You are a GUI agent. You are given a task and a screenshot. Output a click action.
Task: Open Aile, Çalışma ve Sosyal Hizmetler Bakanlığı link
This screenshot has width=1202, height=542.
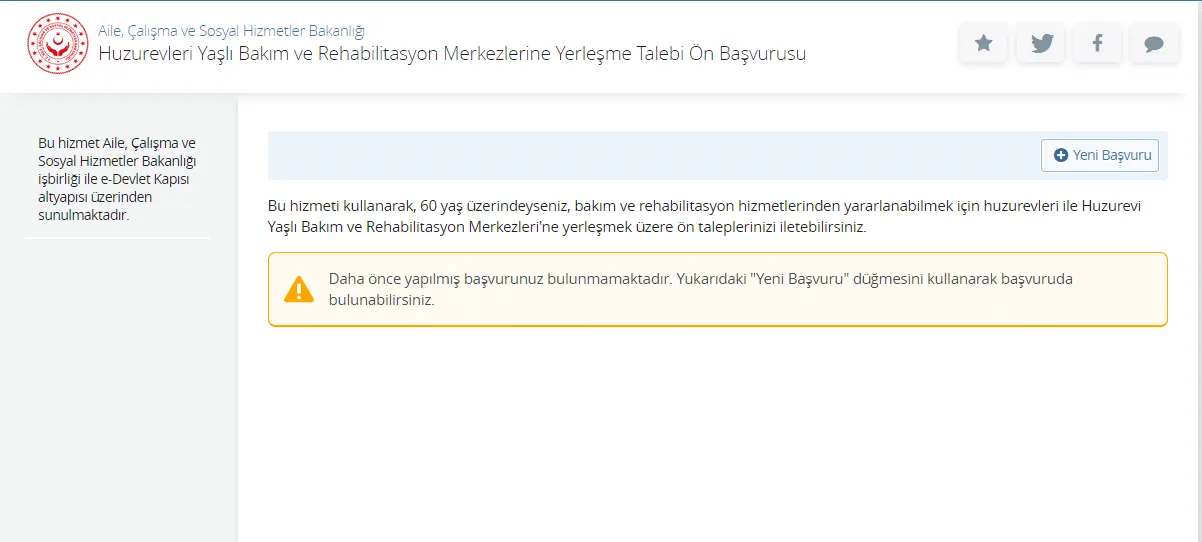[231, 30]
